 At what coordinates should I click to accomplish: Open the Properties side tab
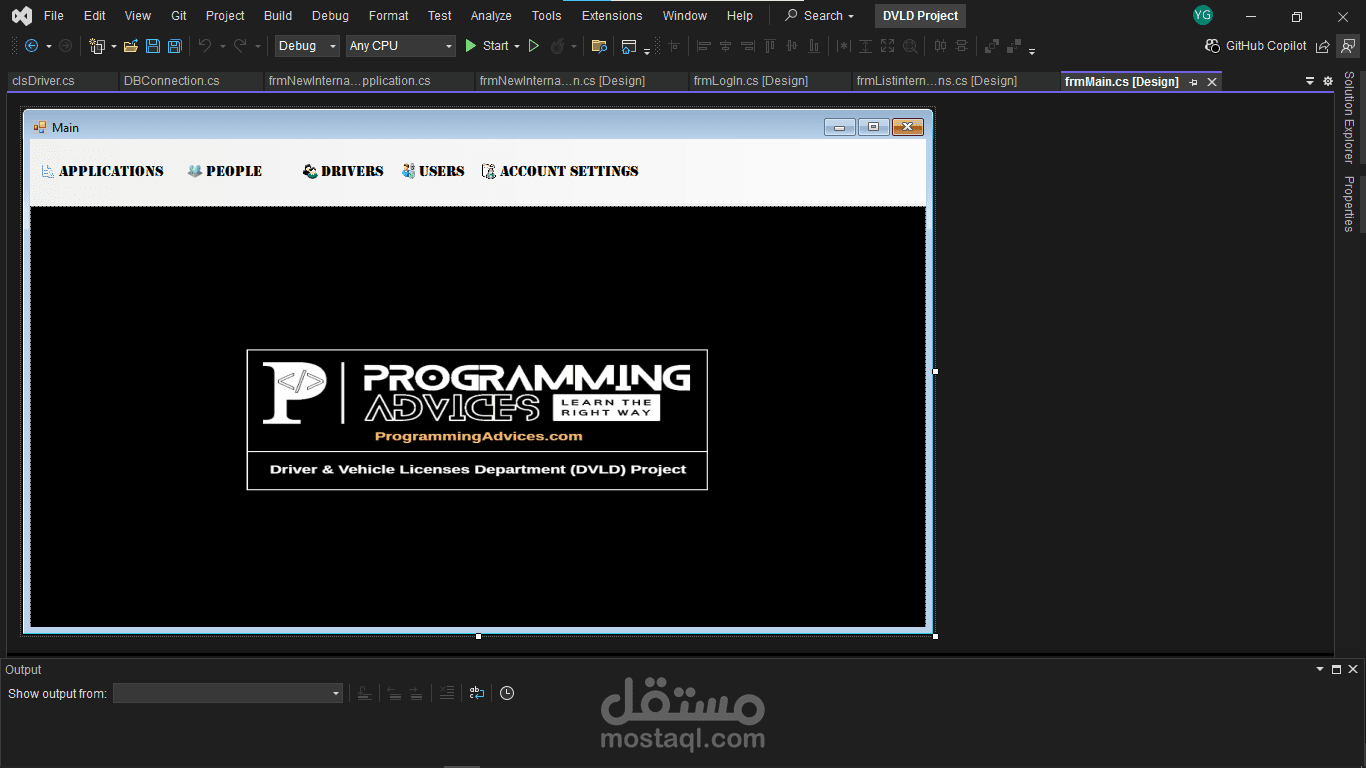(1349, 204)
